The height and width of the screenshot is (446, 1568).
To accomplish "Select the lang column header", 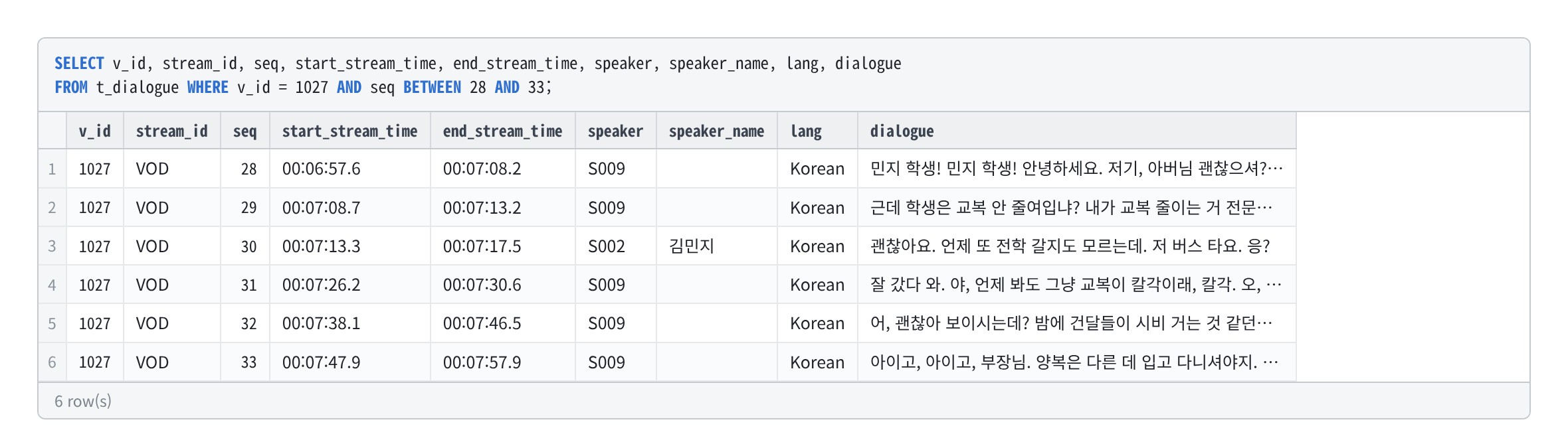I will 818,131.
